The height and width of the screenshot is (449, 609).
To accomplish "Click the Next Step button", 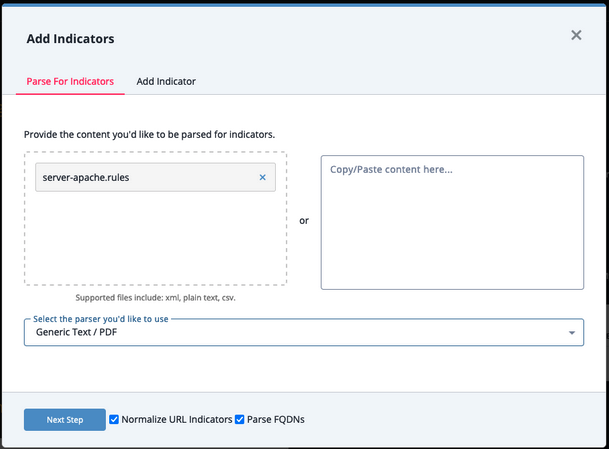I will tap(65, 419).
